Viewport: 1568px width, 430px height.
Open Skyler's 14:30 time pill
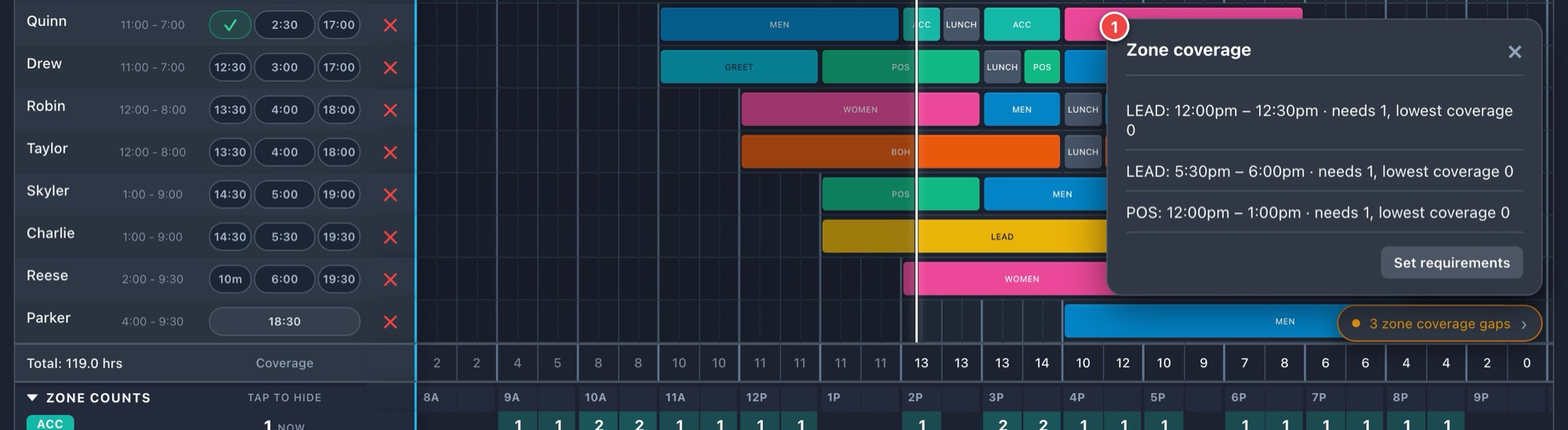coord(230,194)
